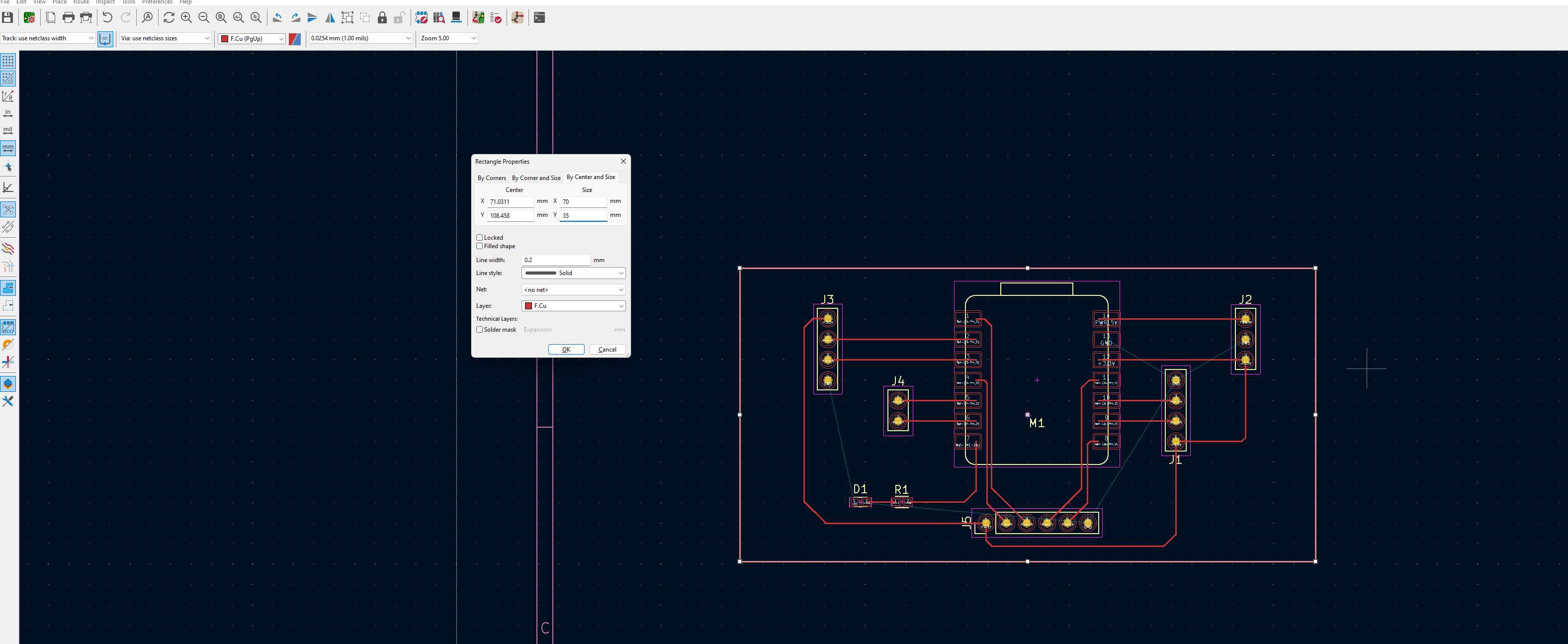Enable the Solder mask technical layer
Image resolution: width=1568 pixels, height=644 pixels.
(480, 329)
